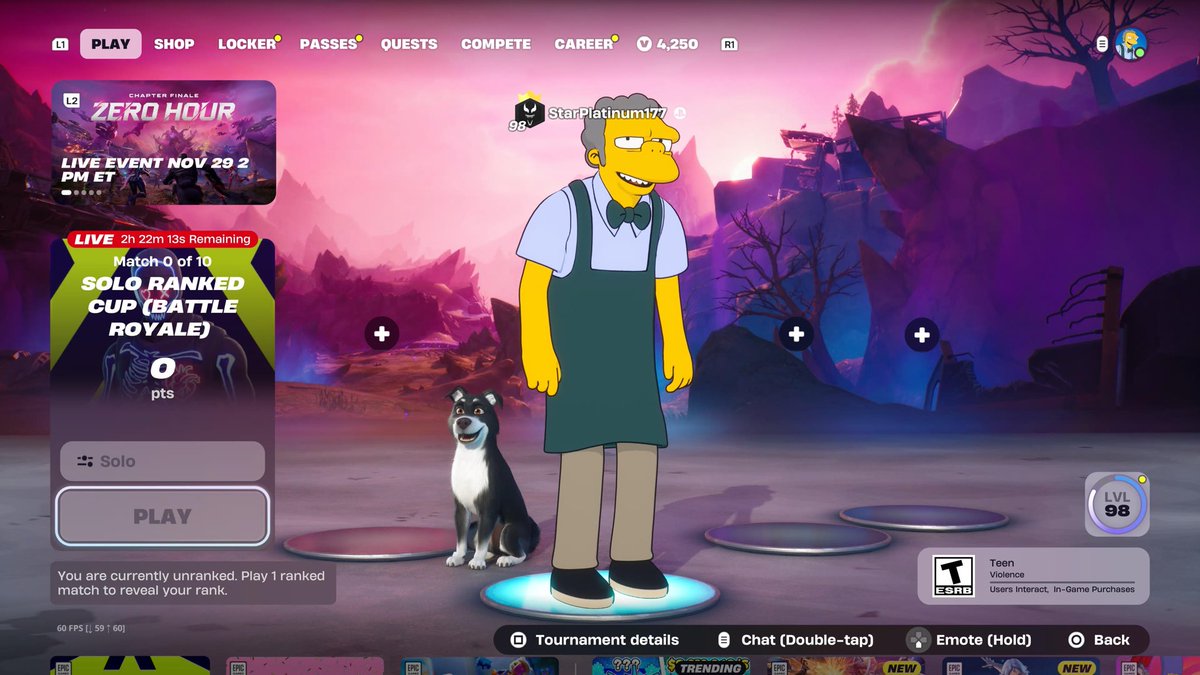Open the CAREER tab
The height and width of the screenshot is (675, 1200).
[584, 44]
